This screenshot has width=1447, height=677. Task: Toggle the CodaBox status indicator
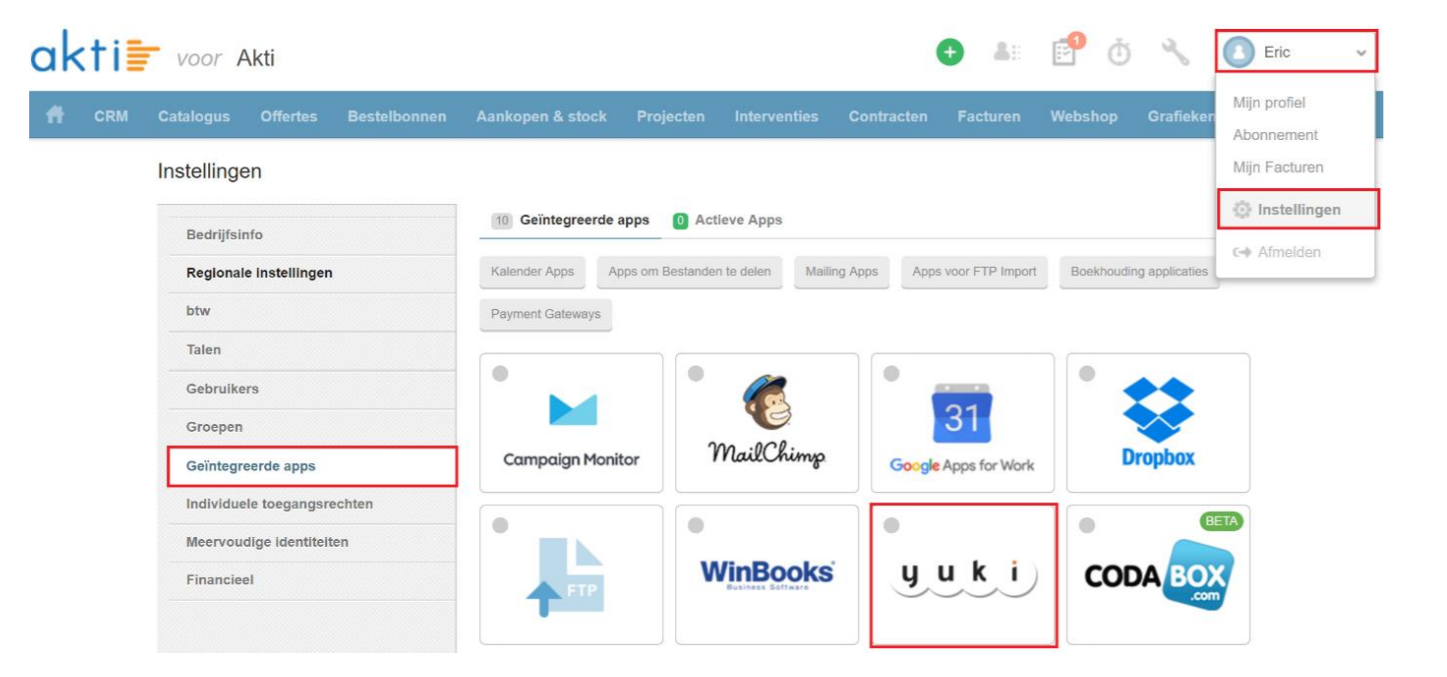coord(1087,525)
